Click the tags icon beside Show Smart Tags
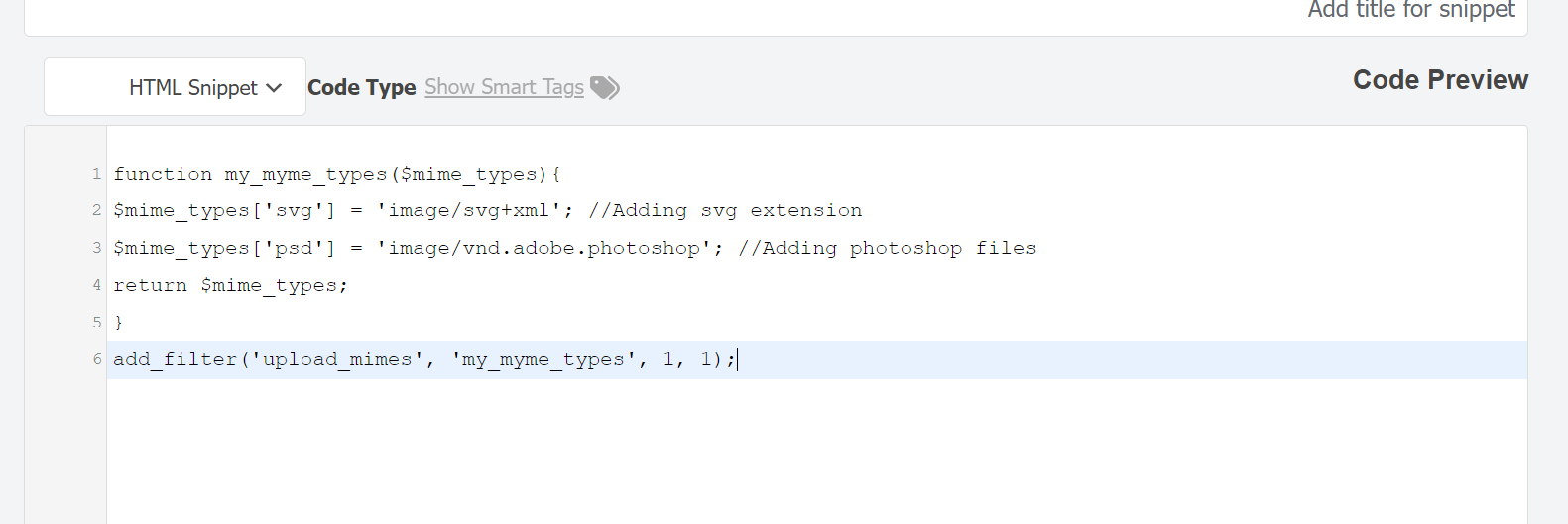 point(604,88)
